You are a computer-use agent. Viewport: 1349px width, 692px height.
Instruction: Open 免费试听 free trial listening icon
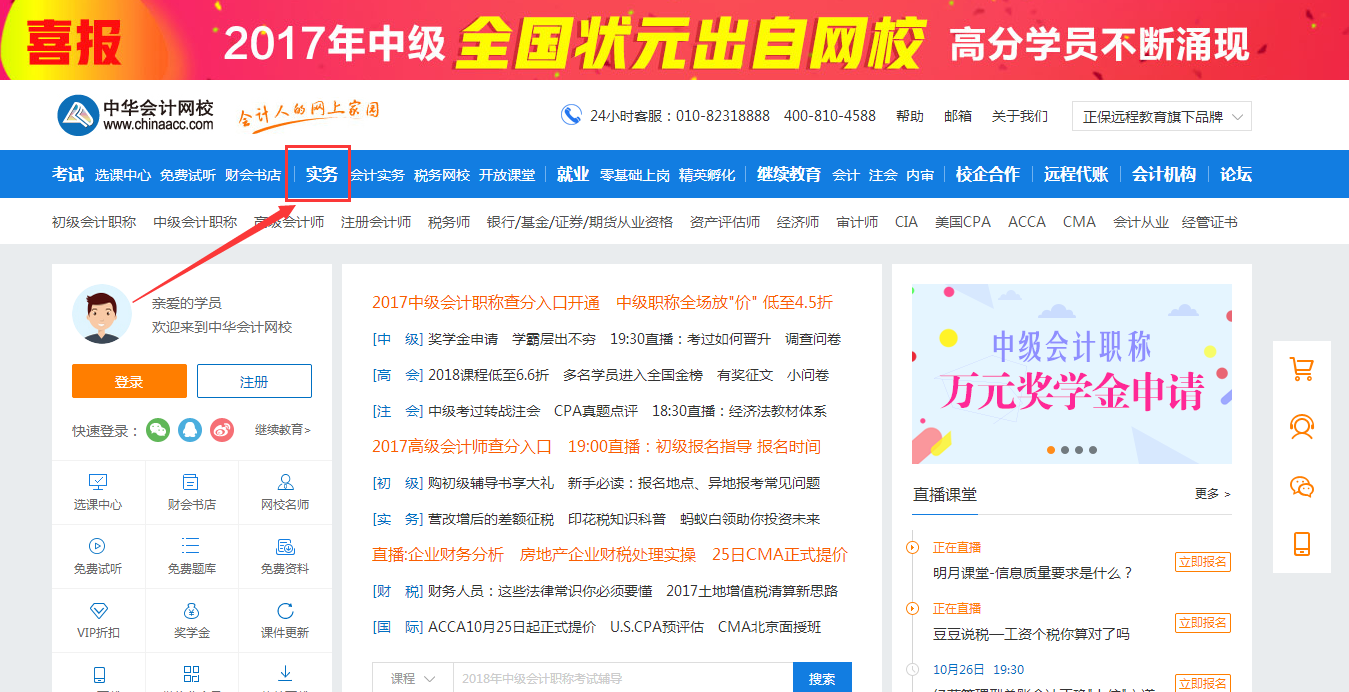(98, 555)
